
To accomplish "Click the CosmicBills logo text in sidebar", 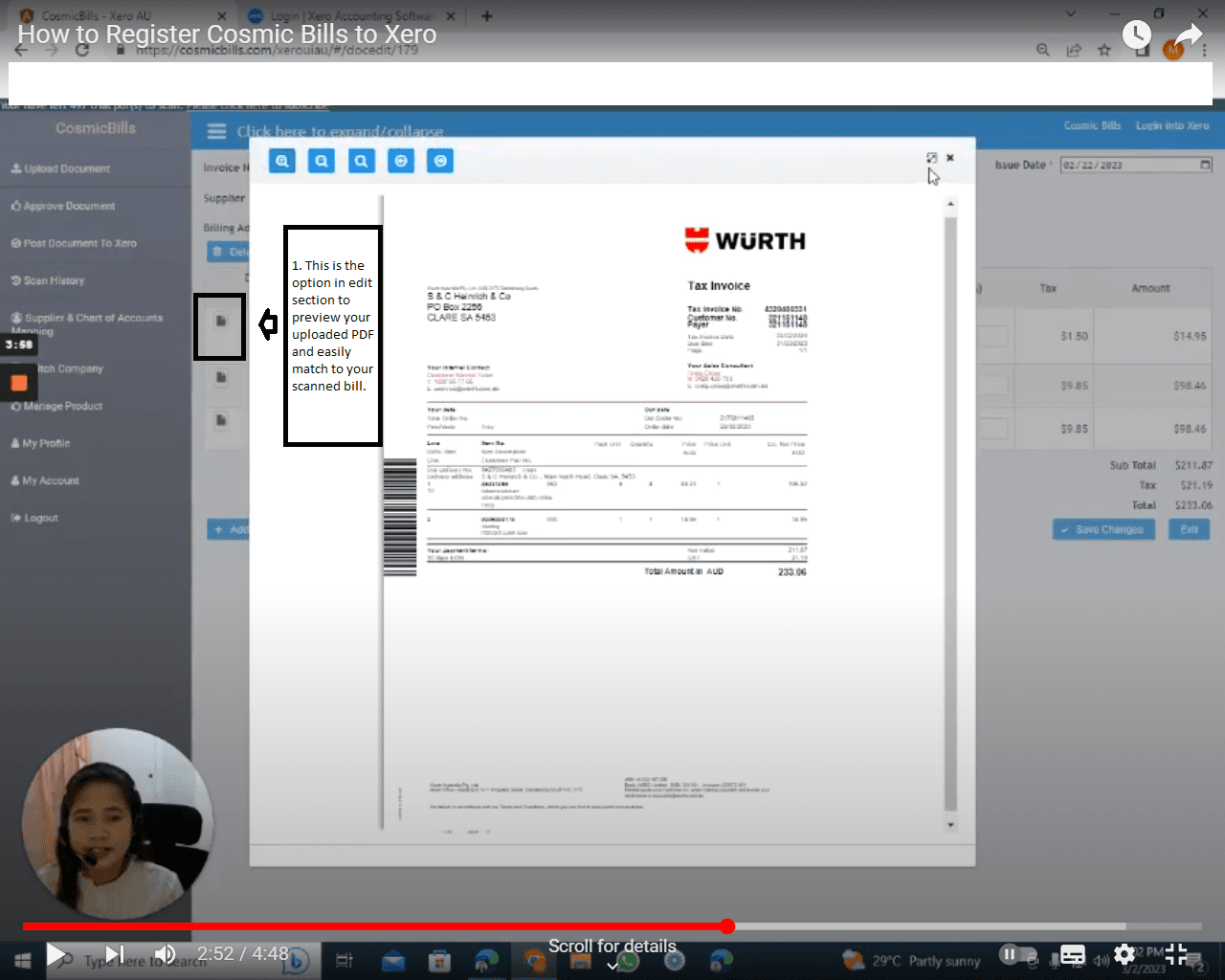I will [x=96, y=128].
